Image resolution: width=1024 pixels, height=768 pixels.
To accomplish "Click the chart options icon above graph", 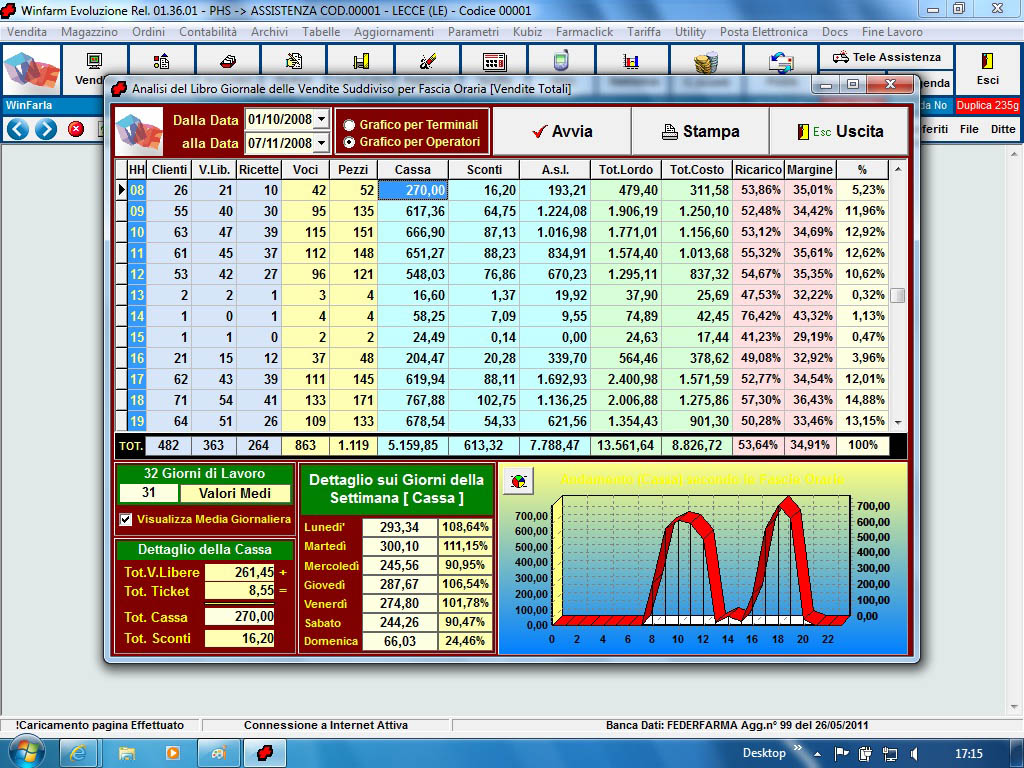I will (517, 482).
